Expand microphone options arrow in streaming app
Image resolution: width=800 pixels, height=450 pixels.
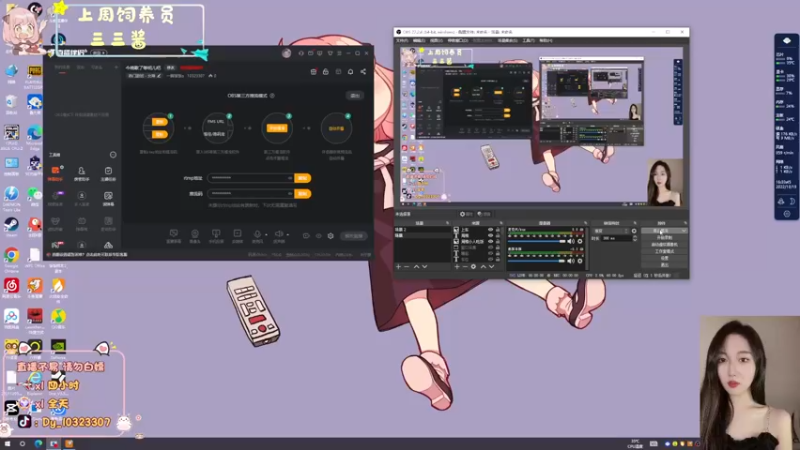point(266,235)
